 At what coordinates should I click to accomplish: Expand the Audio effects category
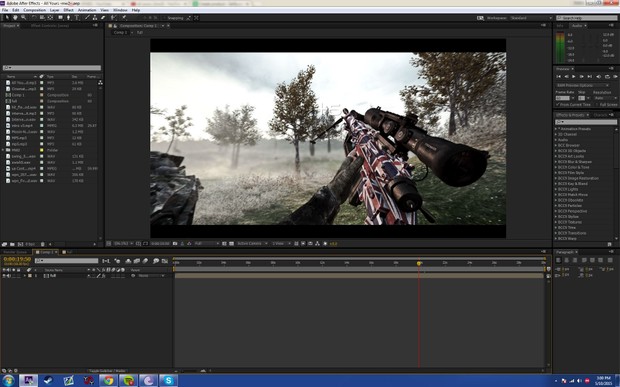(556, 140)
